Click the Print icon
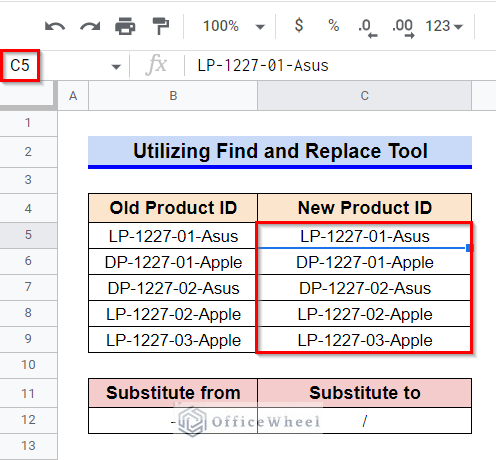This screenshot has width=496, height=460. coord(125,26)
